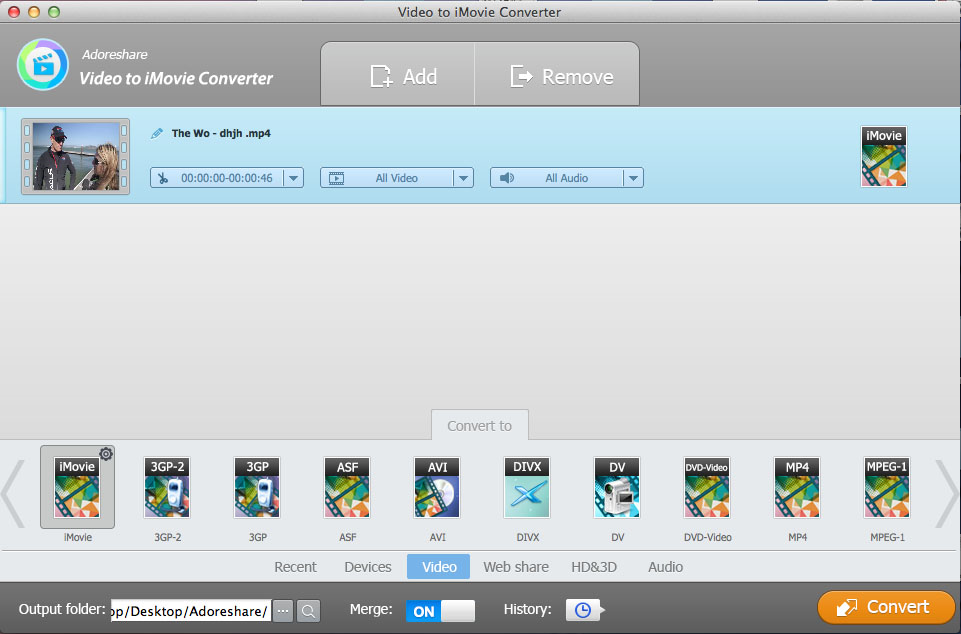The height and width of the screenshot is (634, 961).
Task: Open output folder with magnifier icon
Action: coord(308,611)
